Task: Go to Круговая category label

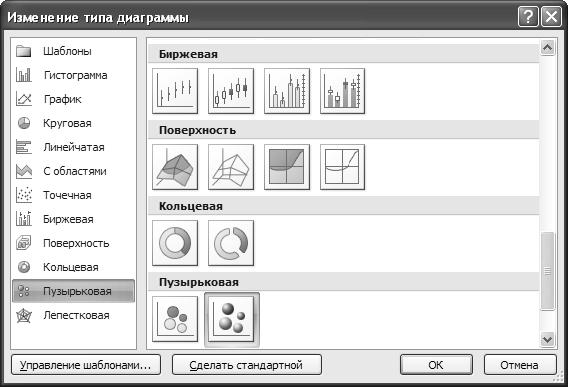Action: pyautogui.click(x=67, y=123)
